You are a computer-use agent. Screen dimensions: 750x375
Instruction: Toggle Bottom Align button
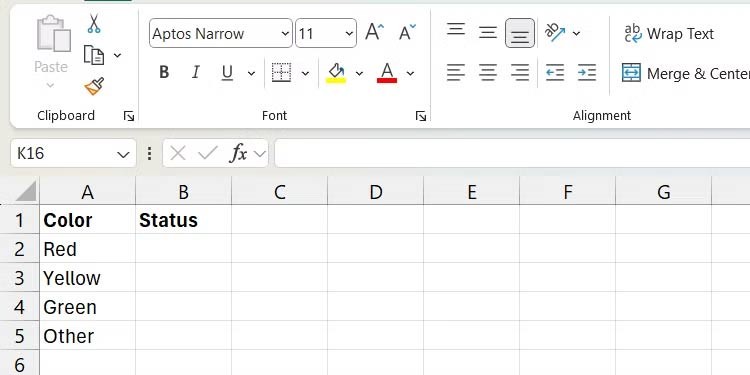tap(520, 33)
